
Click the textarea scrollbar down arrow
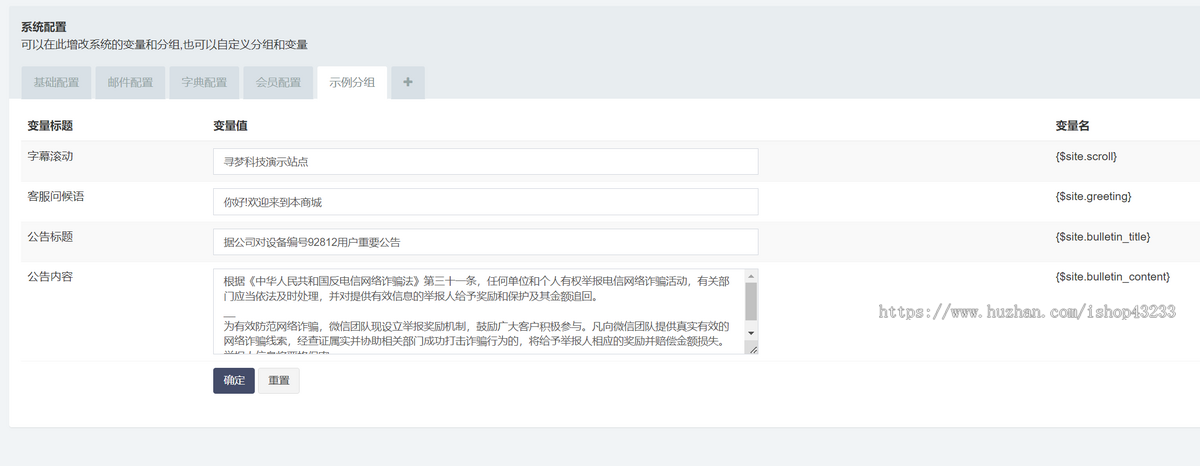(751, 332)
